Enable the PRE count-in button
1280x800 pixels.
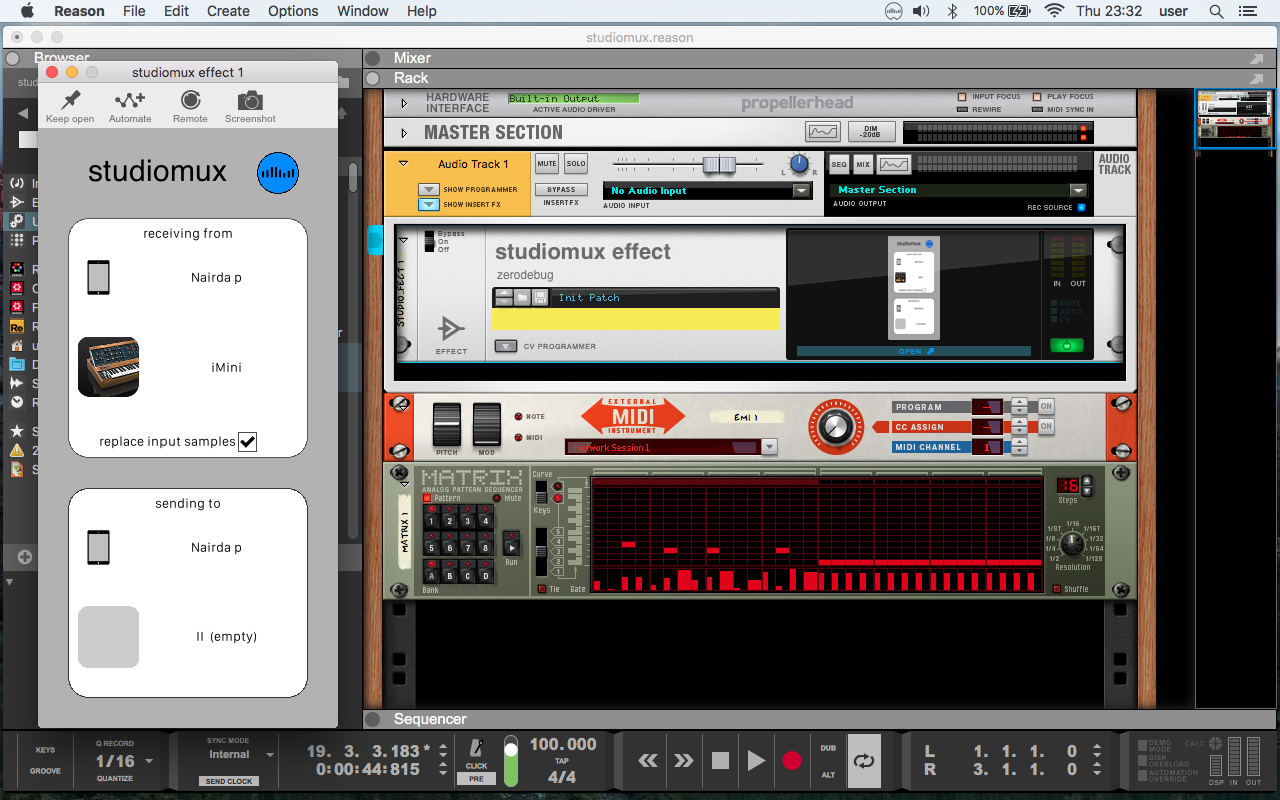(x=477, y=778)
